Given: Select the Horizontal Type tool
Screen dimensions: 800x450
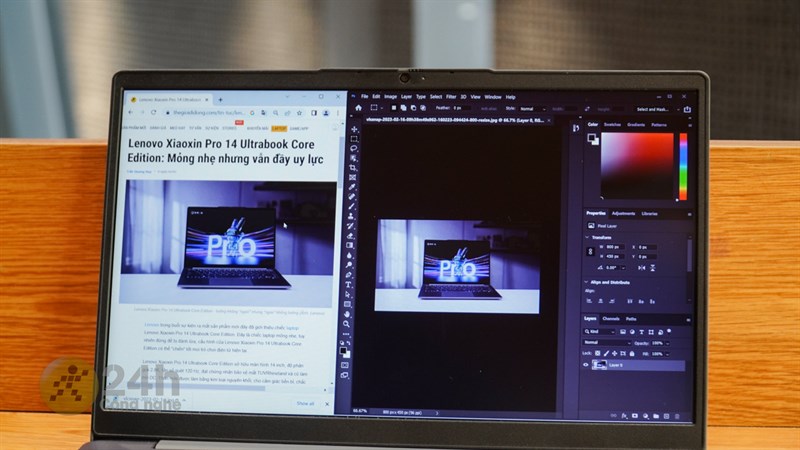Looking at the screenshot, I should 349,285.
